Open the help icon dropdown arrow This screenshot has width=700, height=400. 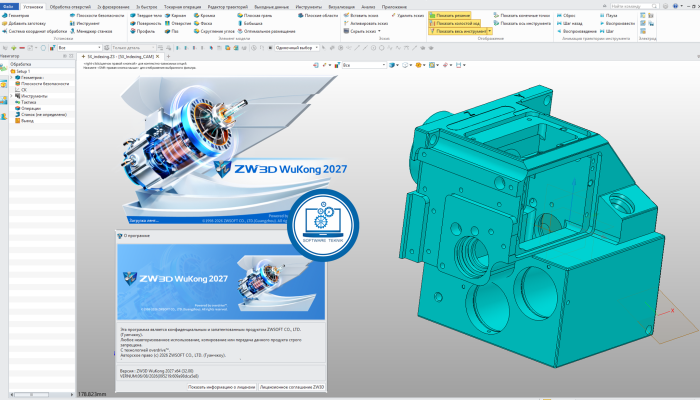click(x=681, y=6)
